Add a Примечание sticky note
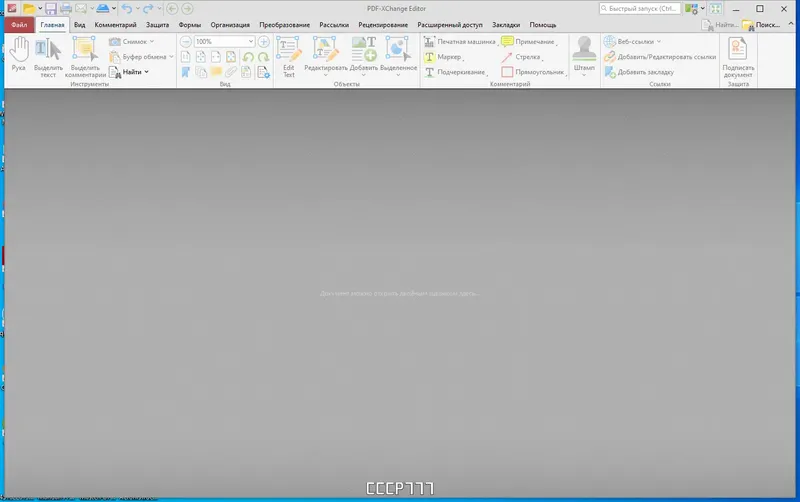Screen dimensions: 800x502 pos(528,41)
